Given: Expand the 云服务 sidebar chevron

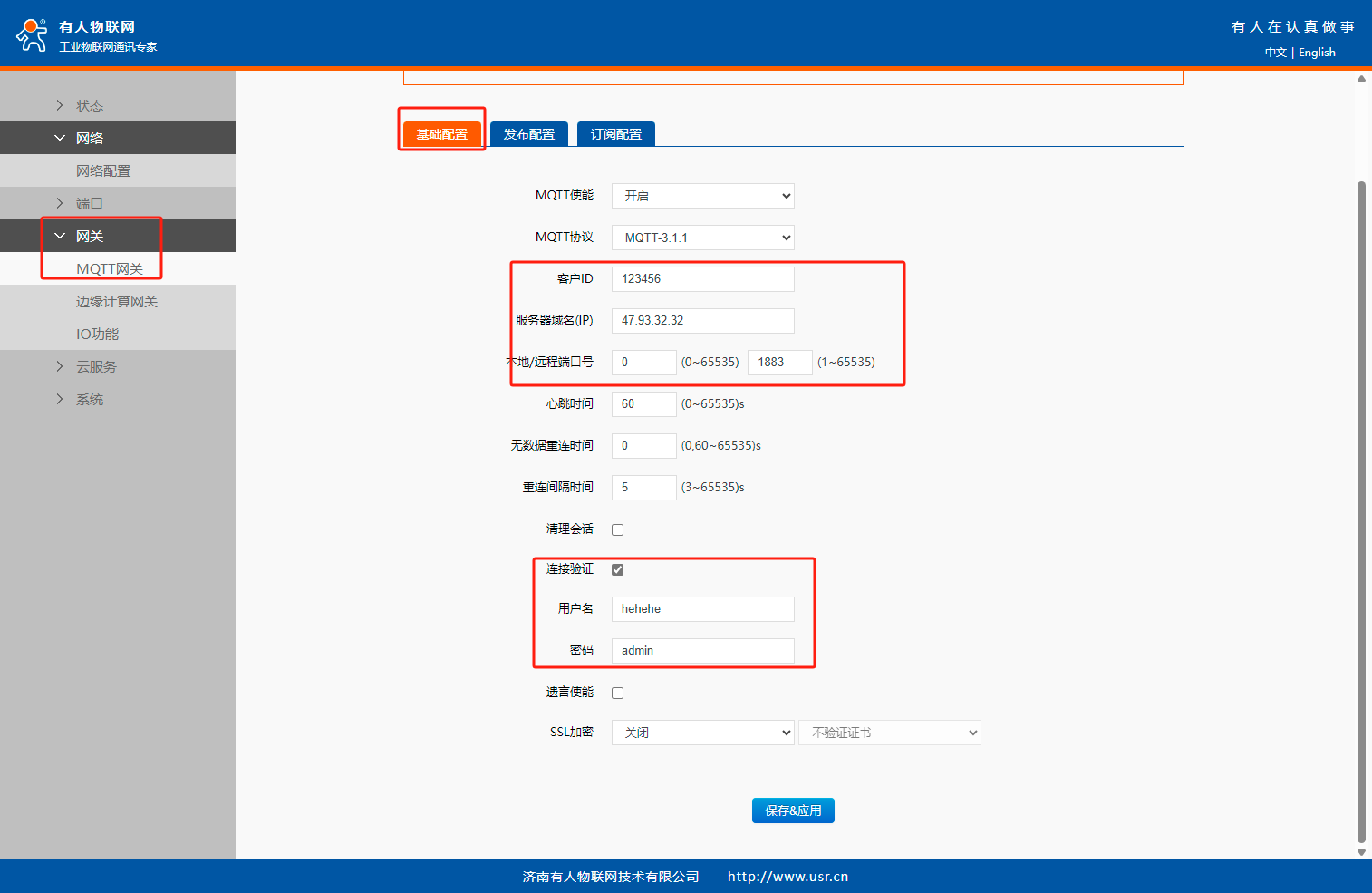Looking at the screenshot, I should 60,366.
